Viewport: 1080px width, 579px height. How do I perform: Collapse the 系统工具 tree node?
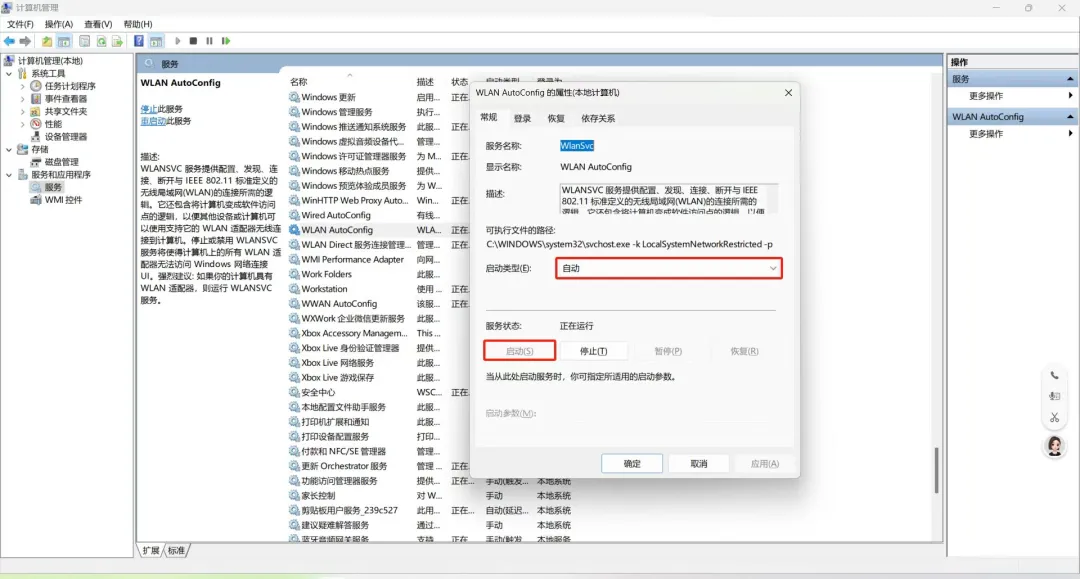(x=10, y=74)
